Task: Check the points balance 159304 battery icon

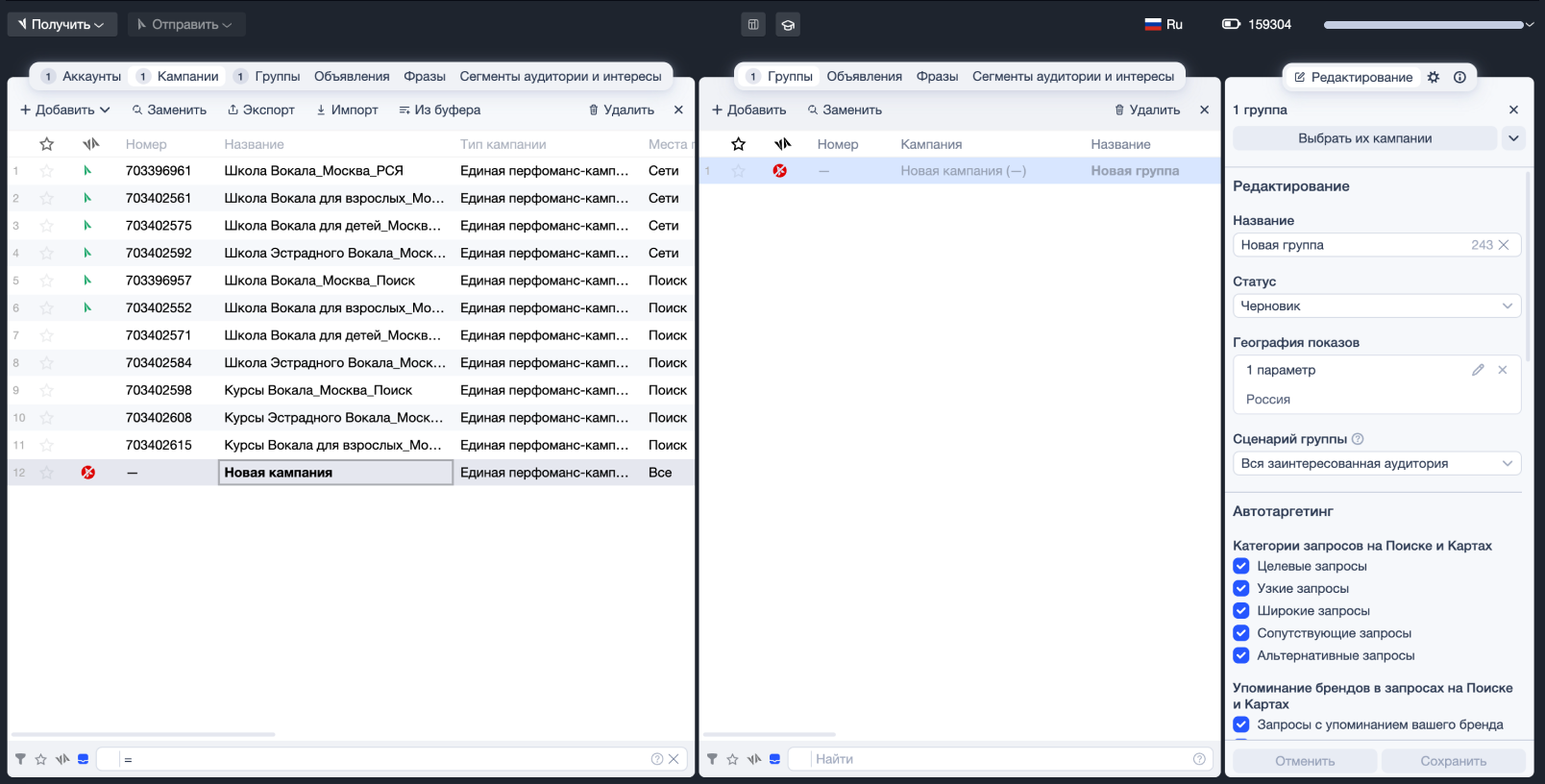Action: coord(1231,24)
